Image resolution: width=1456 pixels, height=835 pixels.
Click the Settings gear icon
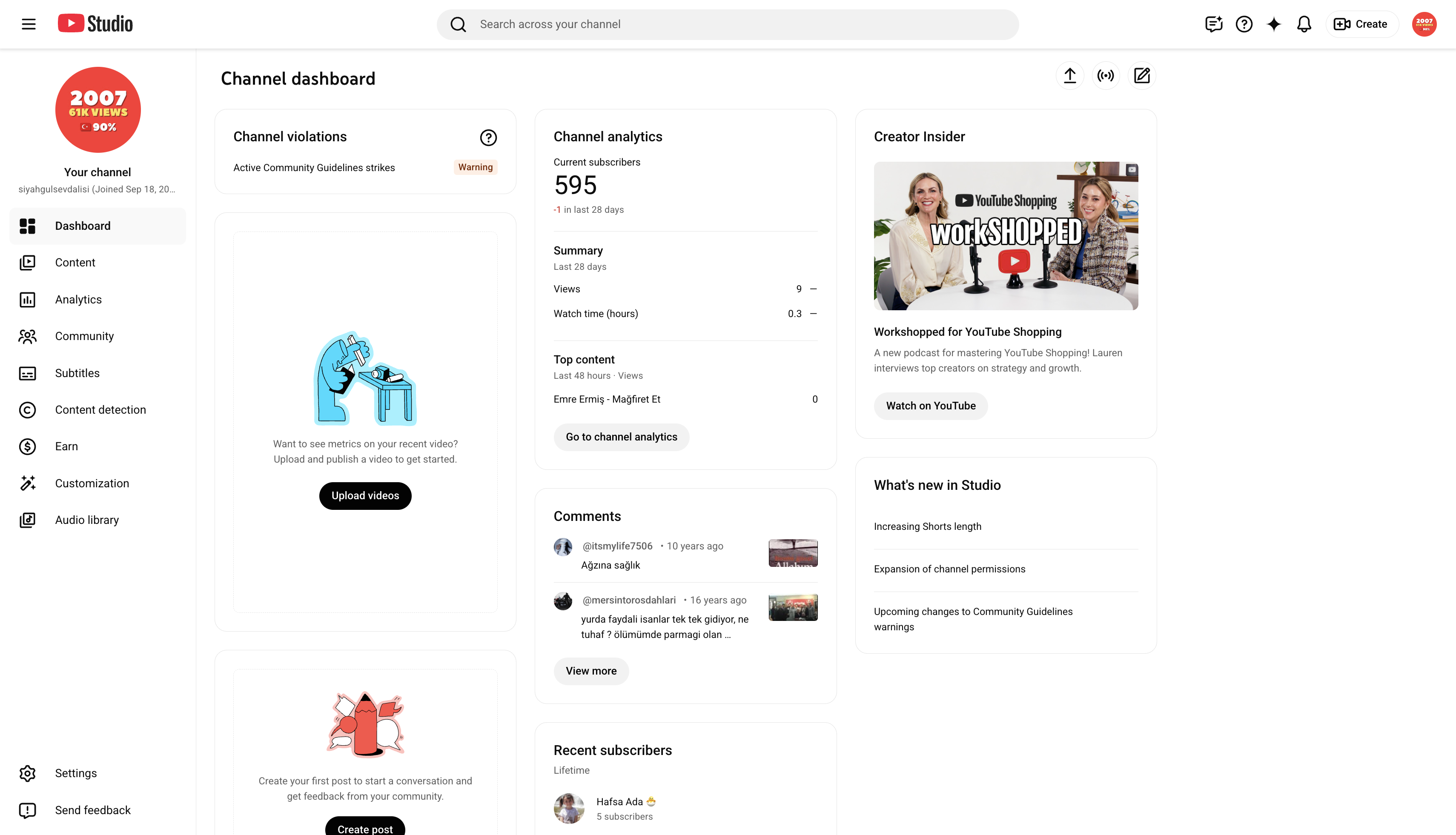[28, 774]
